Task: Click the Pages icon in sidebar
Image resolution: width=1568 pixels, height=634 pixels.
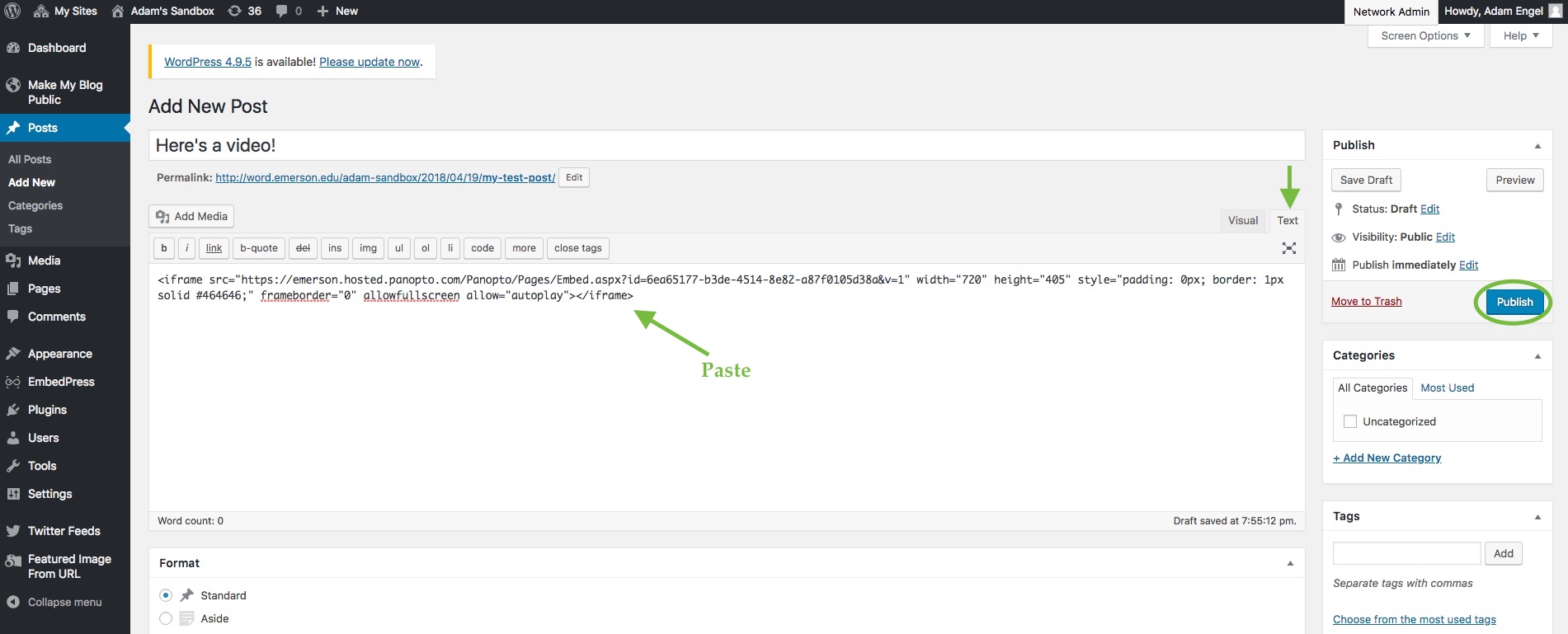Action: (x=13, y=289)
